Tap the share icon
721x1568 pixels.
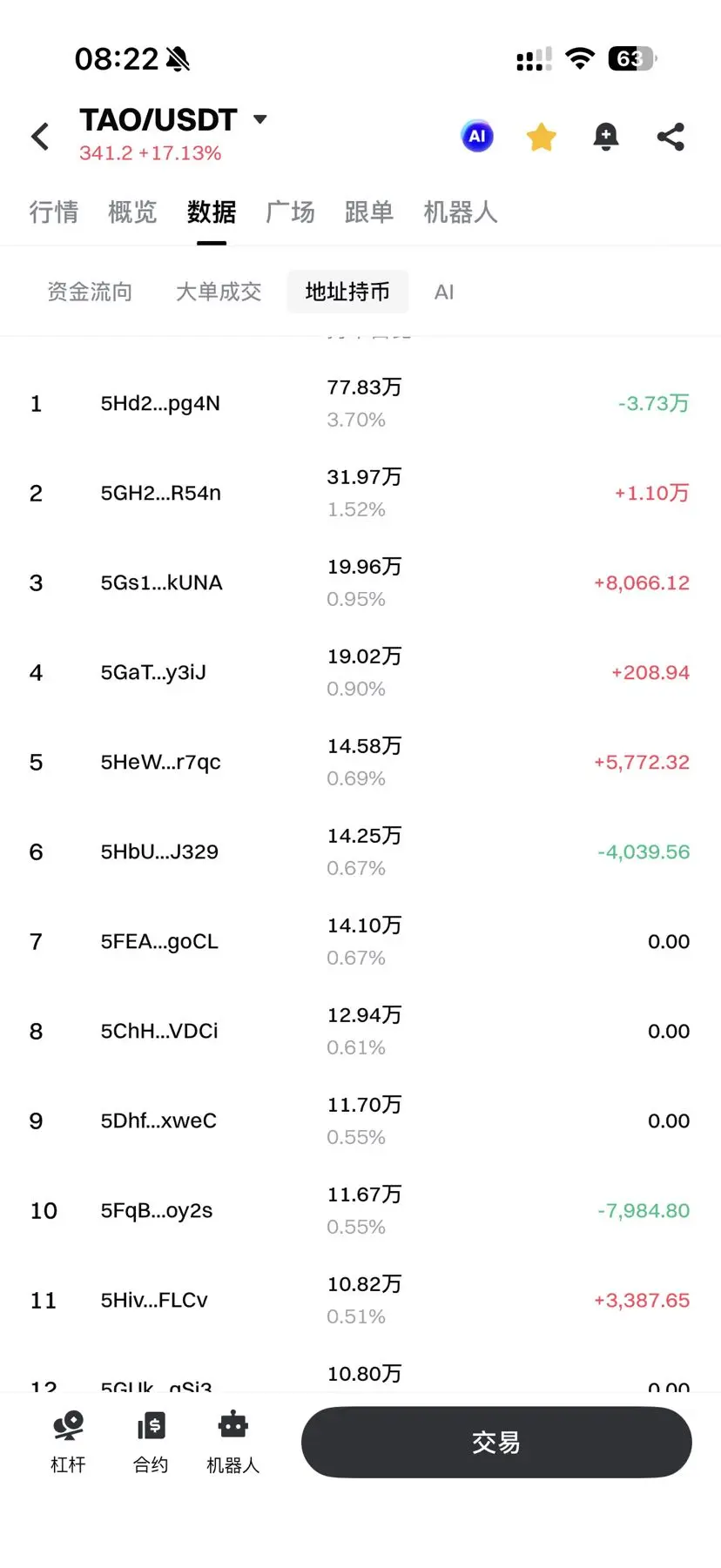[670, 137]
